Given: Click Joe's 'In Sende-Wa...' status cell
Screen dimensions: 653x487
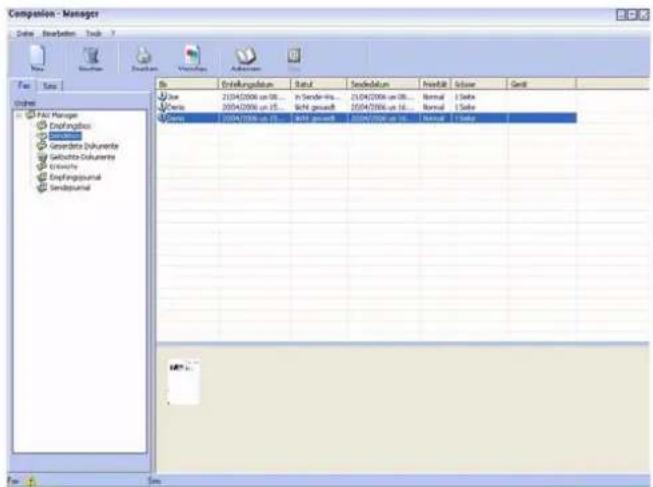Looking at the screenshot, I should [x=317, y=97].
